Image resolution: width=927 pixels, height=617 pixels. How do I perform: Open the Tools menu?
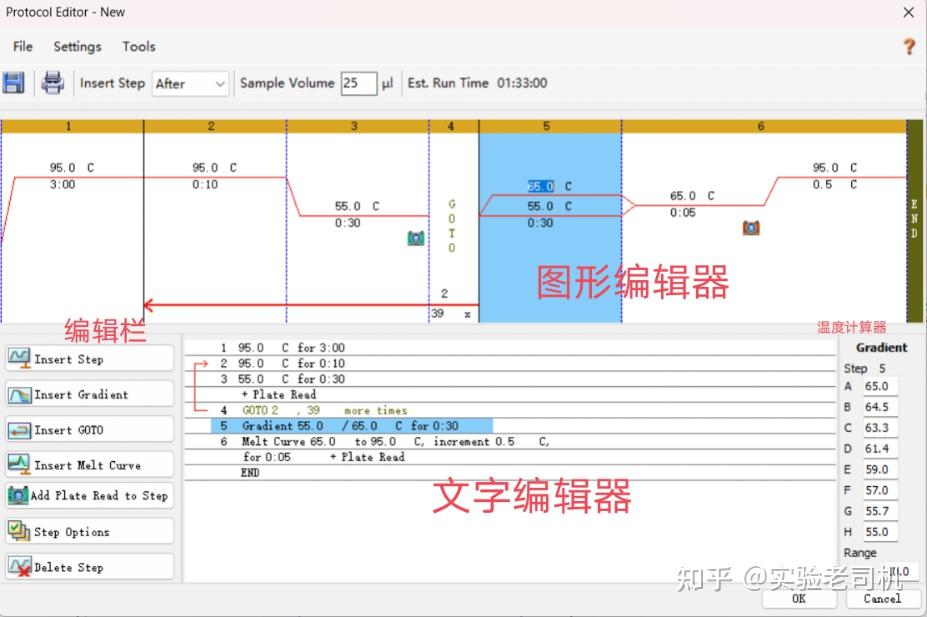[x=138, y=46]
